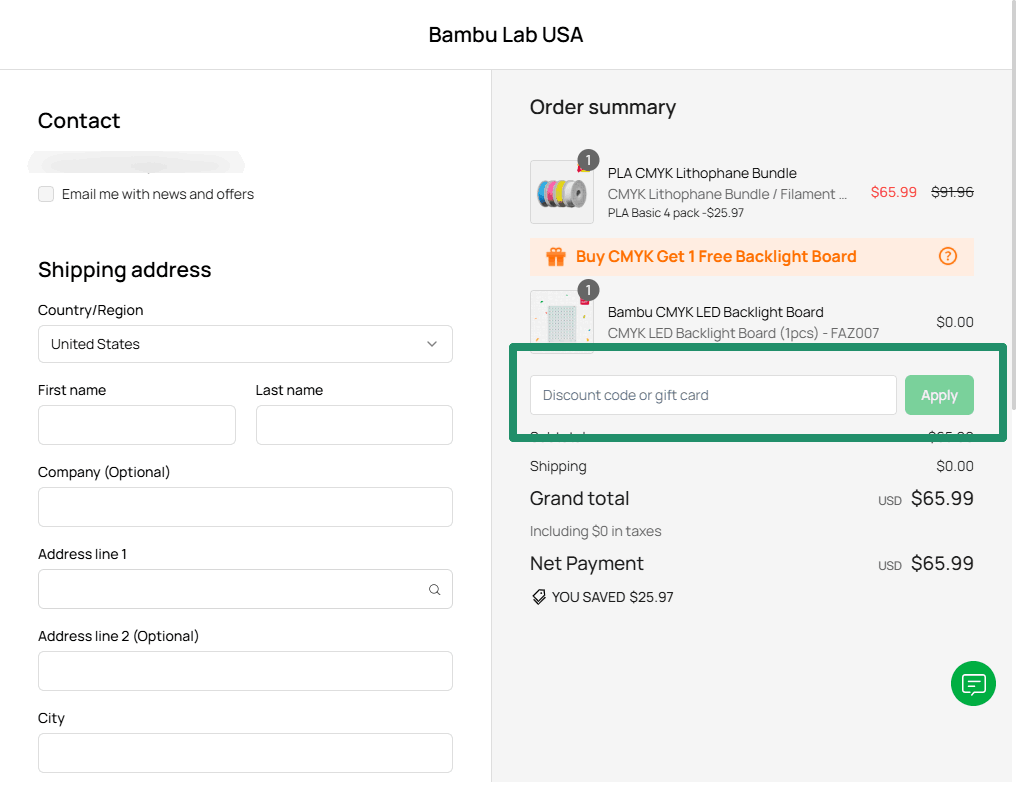Click Bambu Lab USA store title
The image size is (1016, 786).
pyautogui.click(x=506, y=34)
